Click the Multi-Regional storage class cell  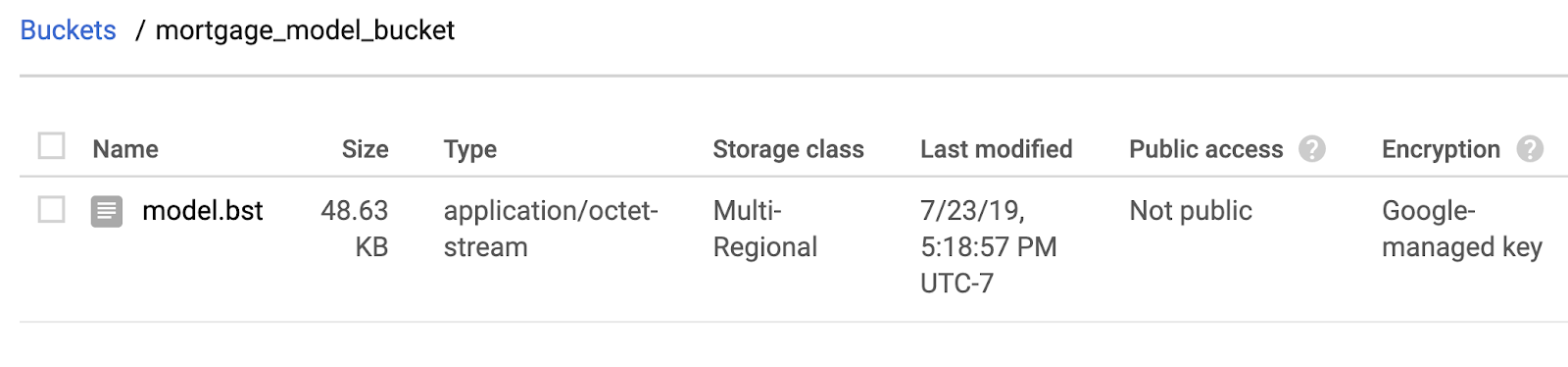[x=764, y=229]
